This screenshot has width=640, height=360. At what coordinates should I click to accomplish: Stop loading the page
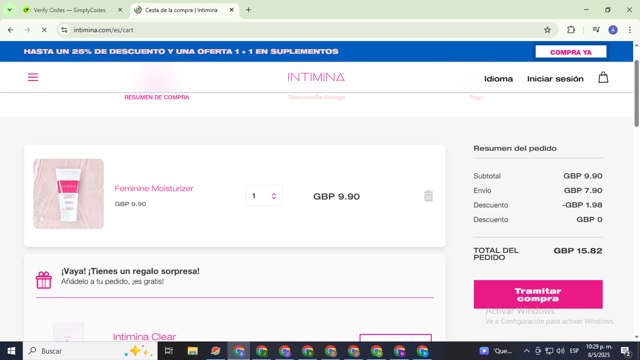pos(44,30)
